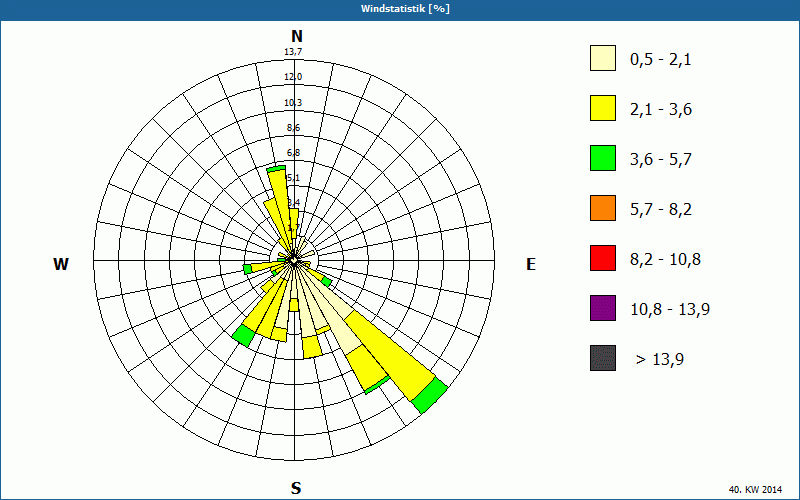Click the purple 10,8 - 13,9 legend swatch

pyautogui.click(x=603, y=308)
